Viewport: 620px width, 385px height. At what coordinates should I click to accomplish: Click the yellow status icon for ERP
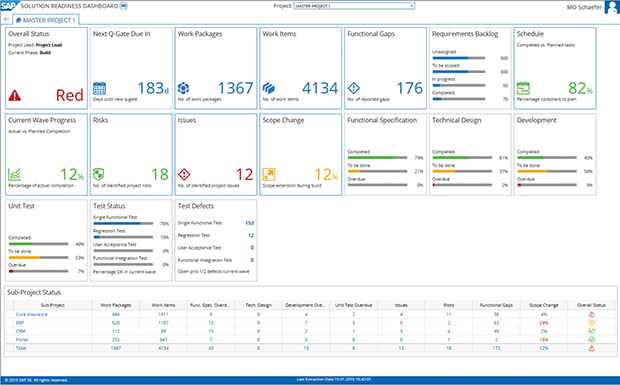pyautogui.click(x=592, y=323)
